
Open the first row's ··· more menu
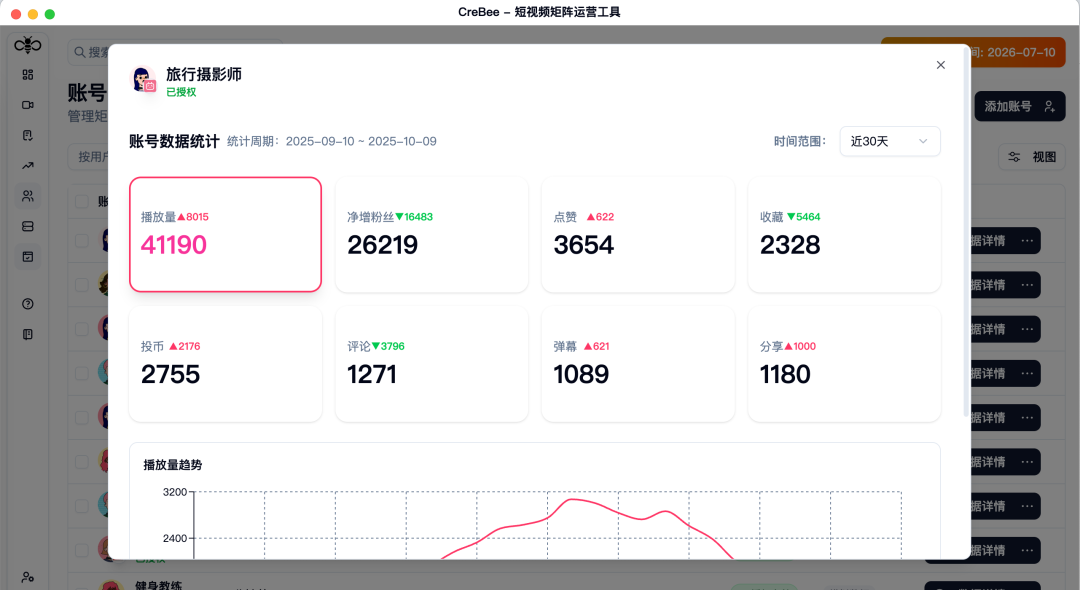1027,241
